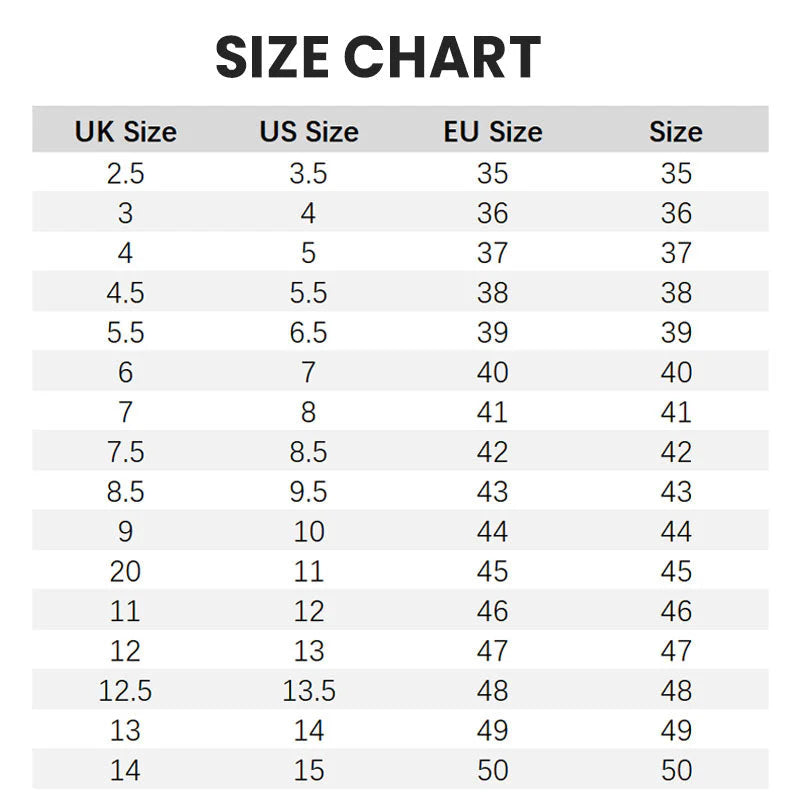Click the 20 value in UK Size column
The image size is (800, 800).
click(x=125, y=571)
